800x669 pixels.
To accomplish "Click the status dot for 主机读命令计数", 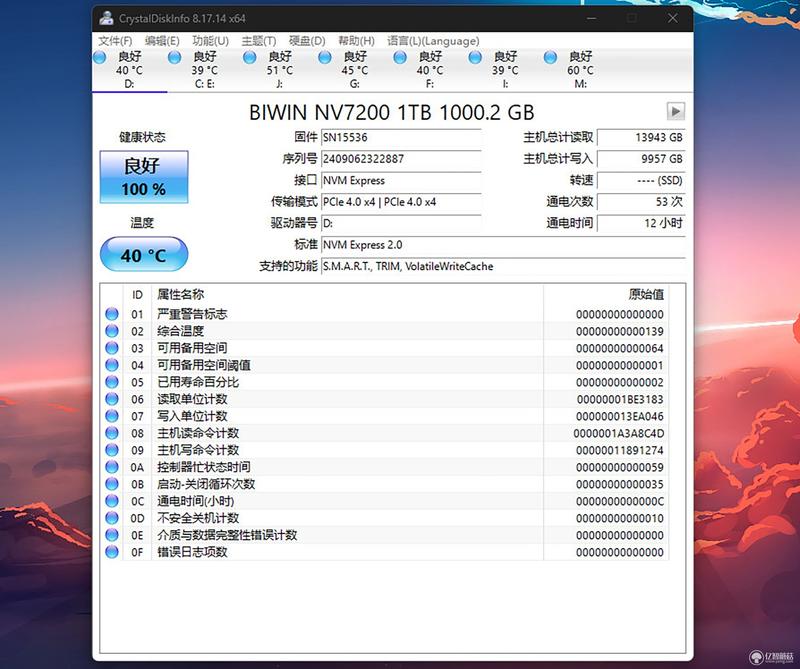I will click(112, 433).
